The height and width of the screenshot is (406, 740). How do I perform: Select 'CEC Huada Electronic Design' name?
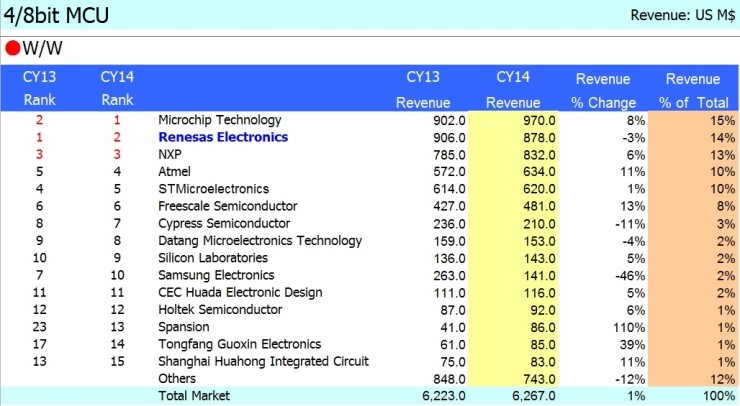[x=240, y=293]
